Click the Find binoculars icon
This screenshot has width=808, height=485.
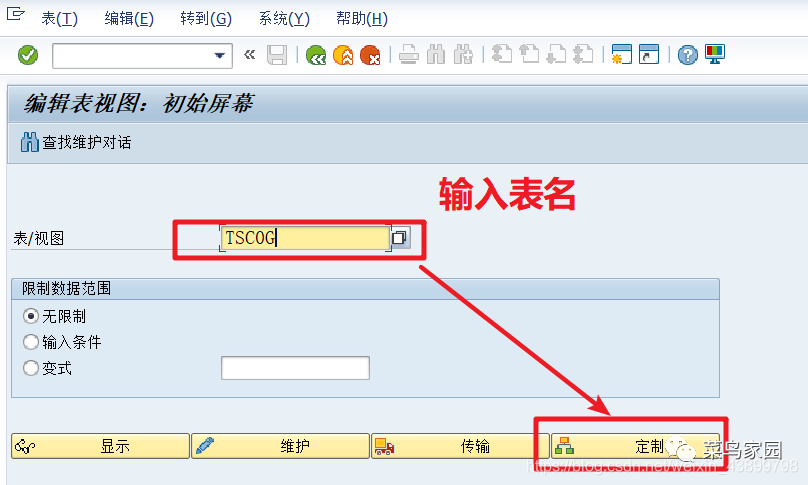436,55
